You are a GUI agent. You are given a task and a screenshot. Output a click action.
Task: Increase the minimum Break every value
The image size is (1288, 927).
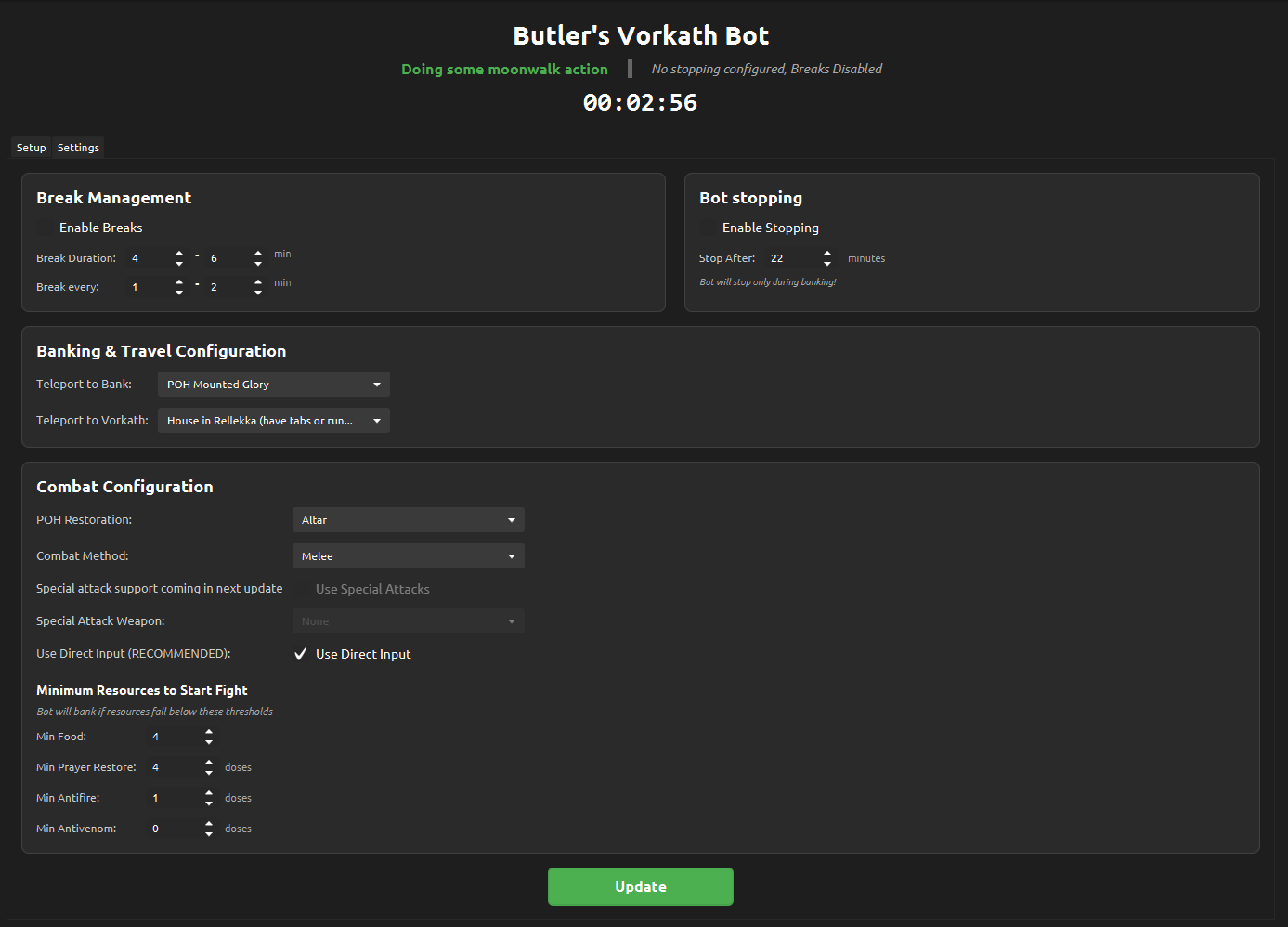click(179, 282)
